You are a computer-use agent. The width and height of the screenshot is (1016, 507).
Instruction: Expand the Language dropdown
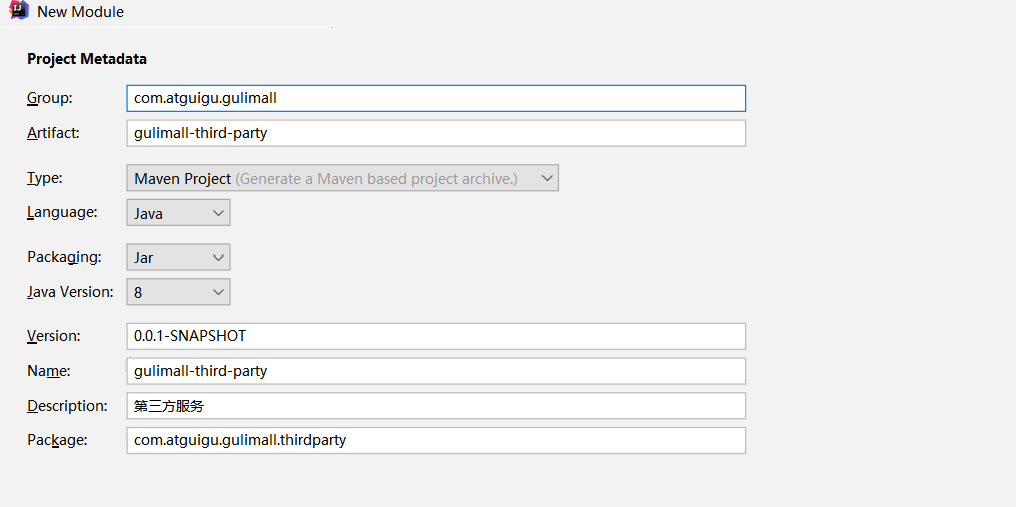(178, 213)
